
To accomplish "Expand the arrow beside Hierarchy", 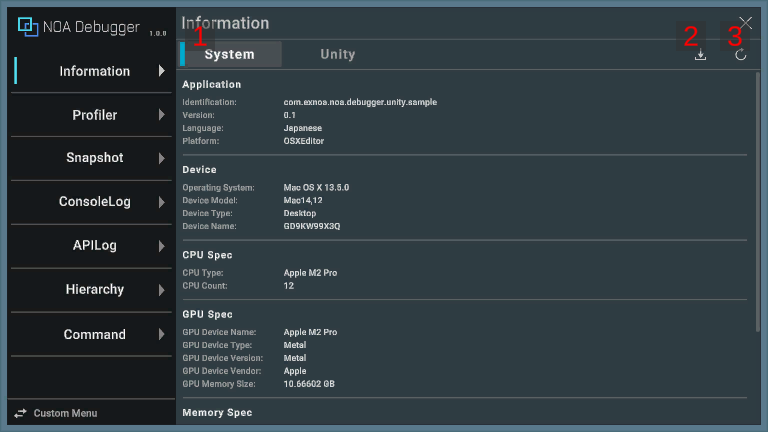I will click(162, 290).
